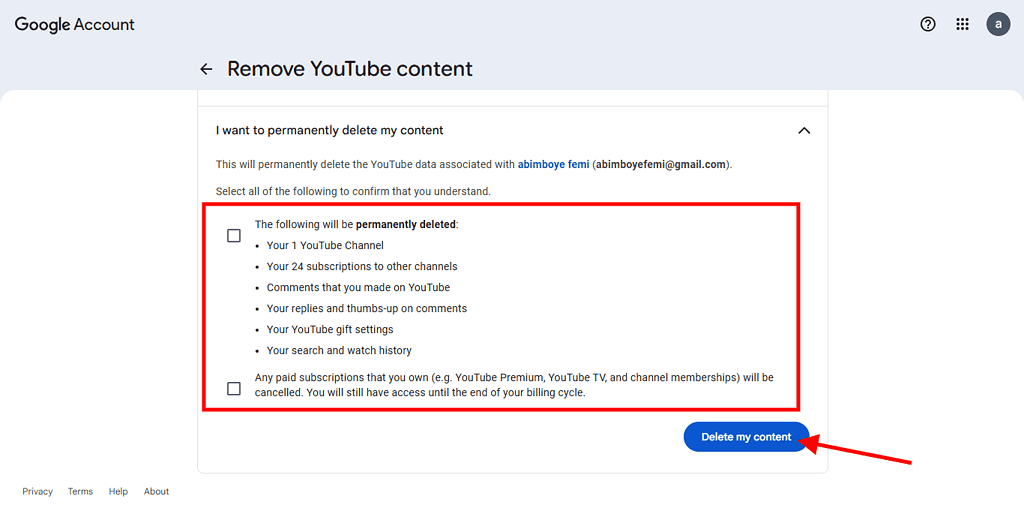Open the Google apps grid

click(x=962, y=25)
